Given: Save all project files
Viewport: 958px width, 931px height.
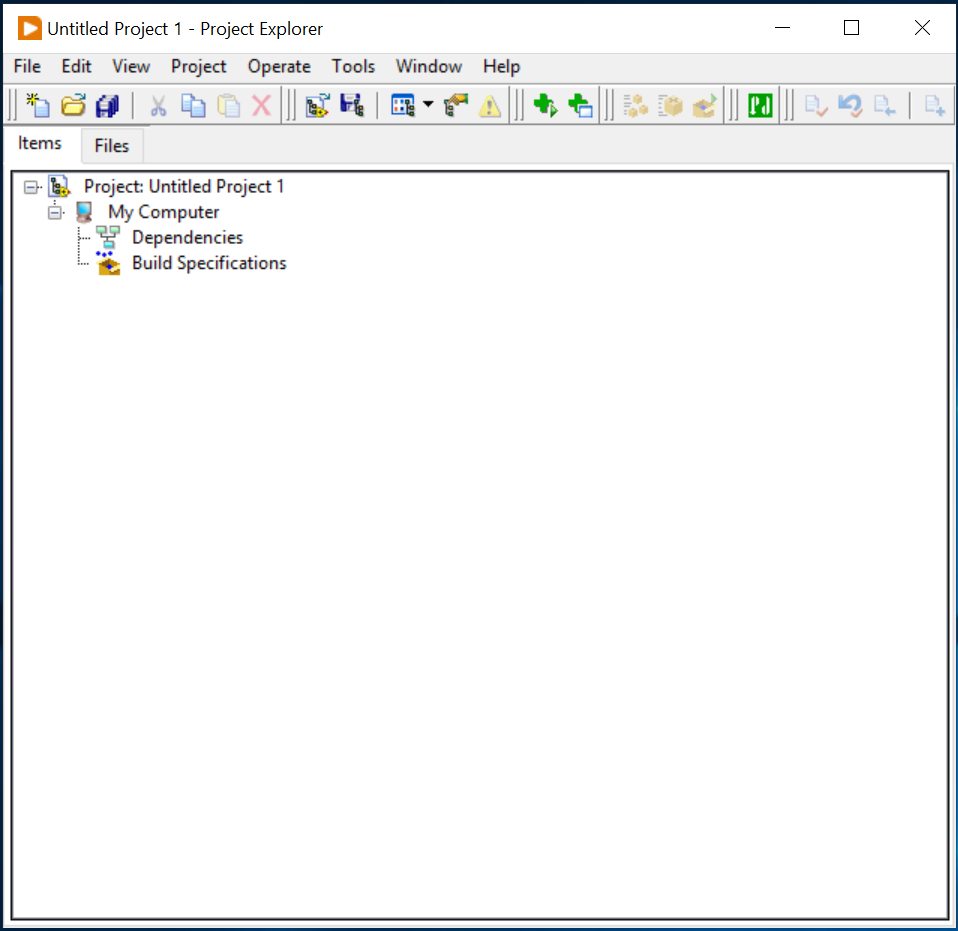Looking at the screenshot, I should click(x=107, y=105).
